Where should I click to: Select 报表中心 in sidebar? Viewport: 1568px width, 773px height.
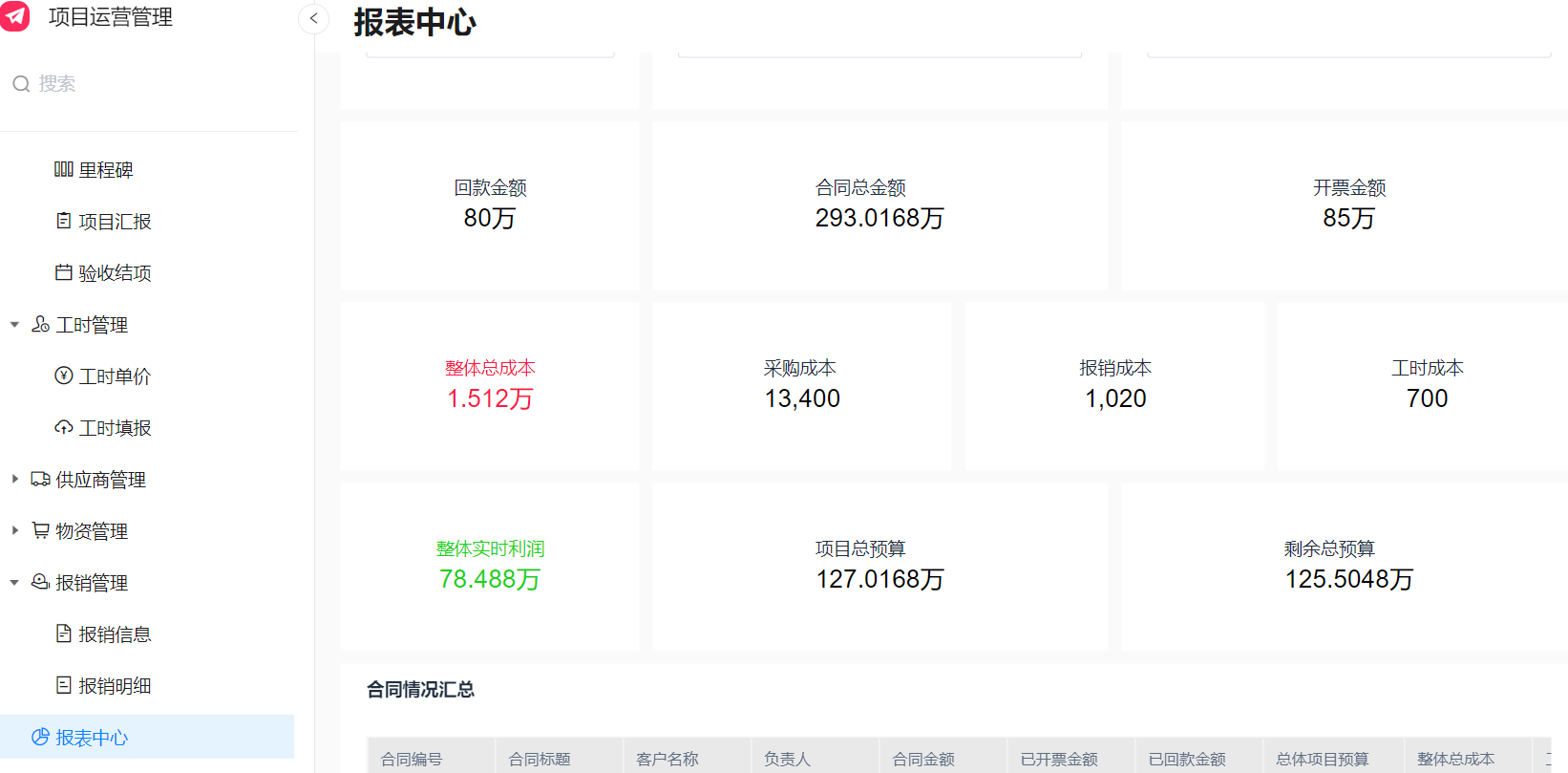tap(147, 737)
